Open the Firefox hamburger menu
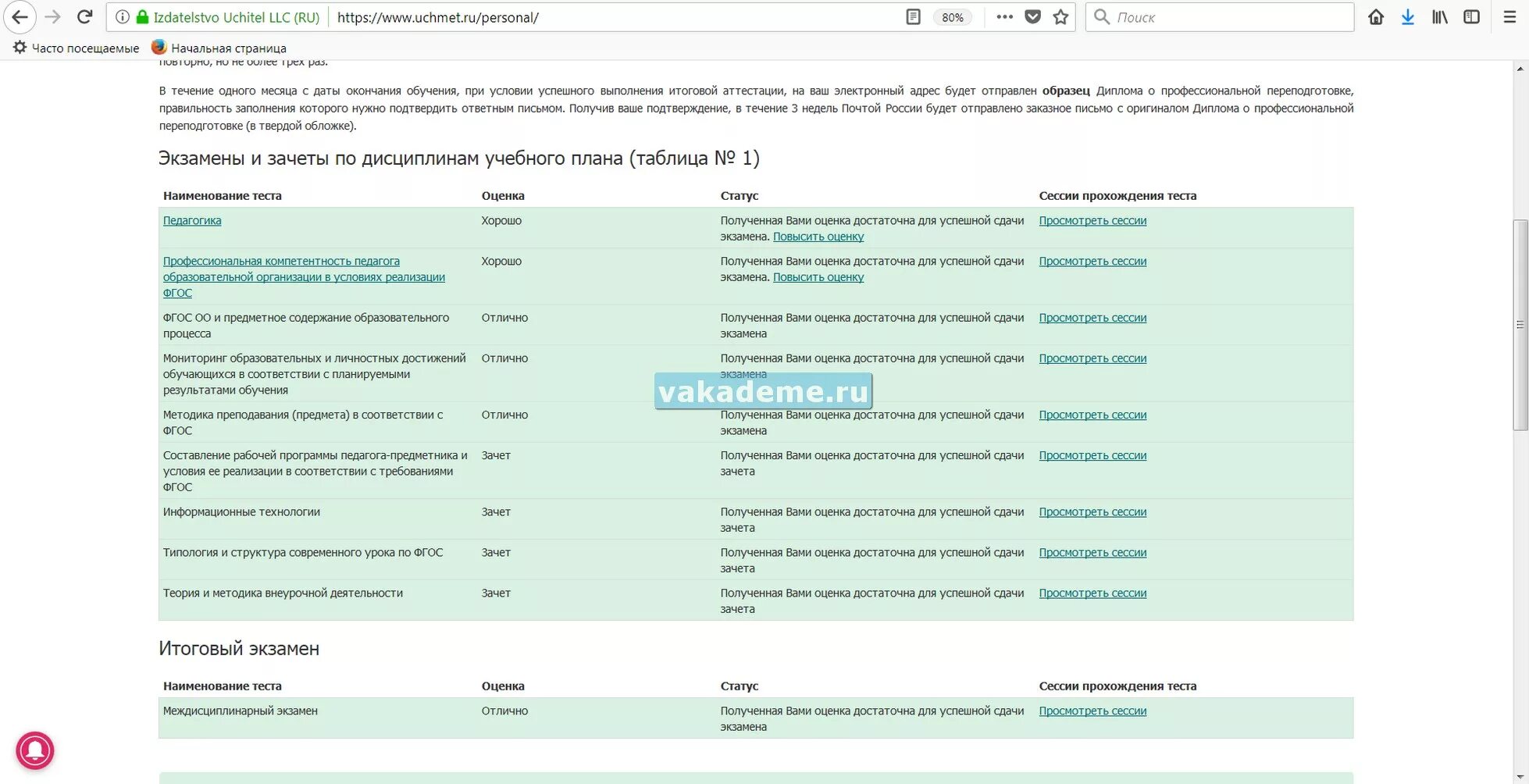 pyautogui.click(x=1510, y=17)
